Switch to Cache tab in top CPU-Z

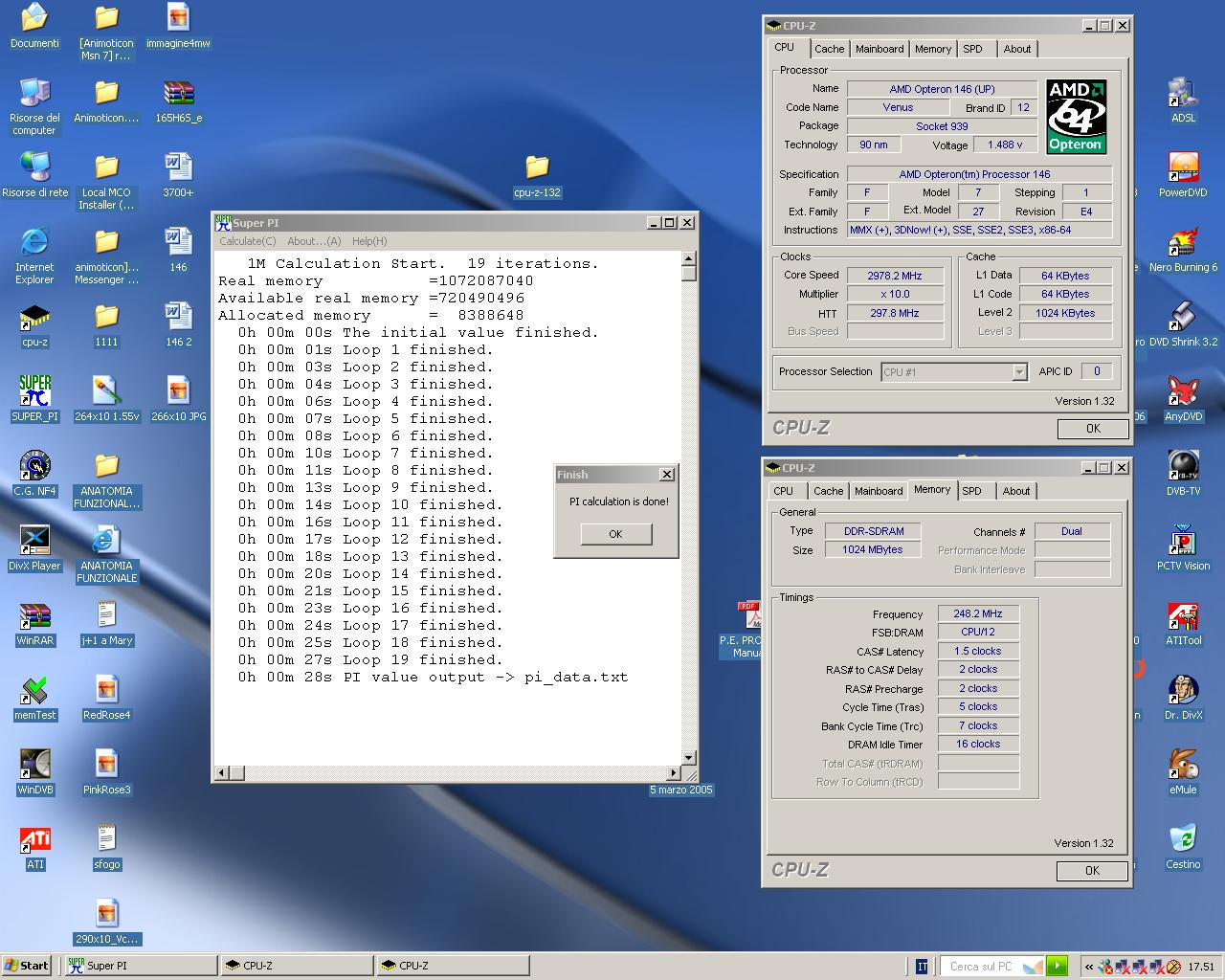click(830, 49)
